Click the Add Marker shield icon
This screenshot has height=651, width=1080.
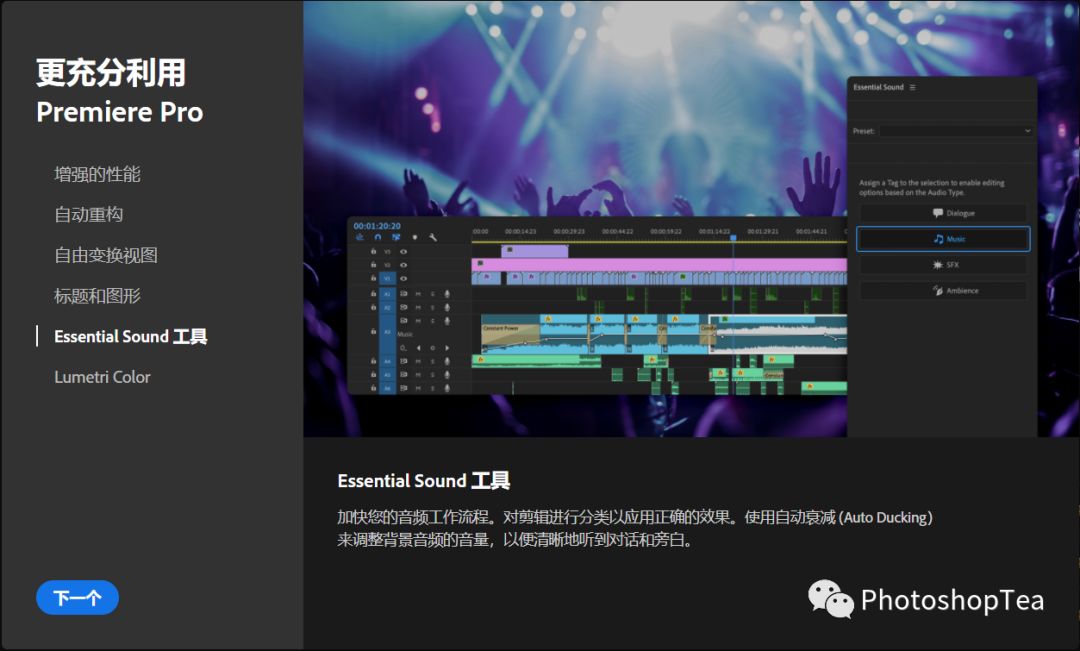point(415,237)
